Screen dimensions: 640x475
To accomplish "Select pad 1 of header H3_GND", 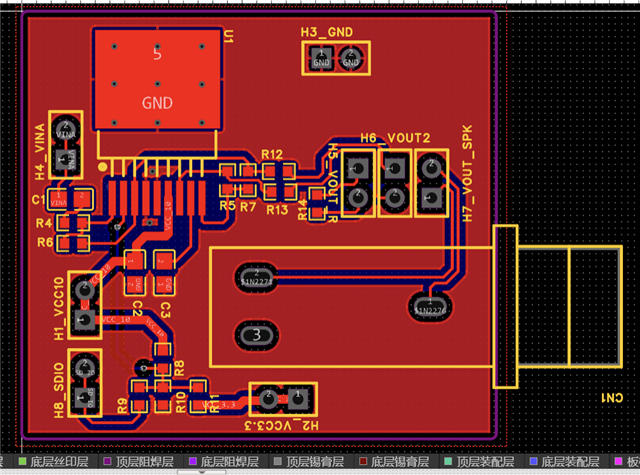I will coord(321,58).
